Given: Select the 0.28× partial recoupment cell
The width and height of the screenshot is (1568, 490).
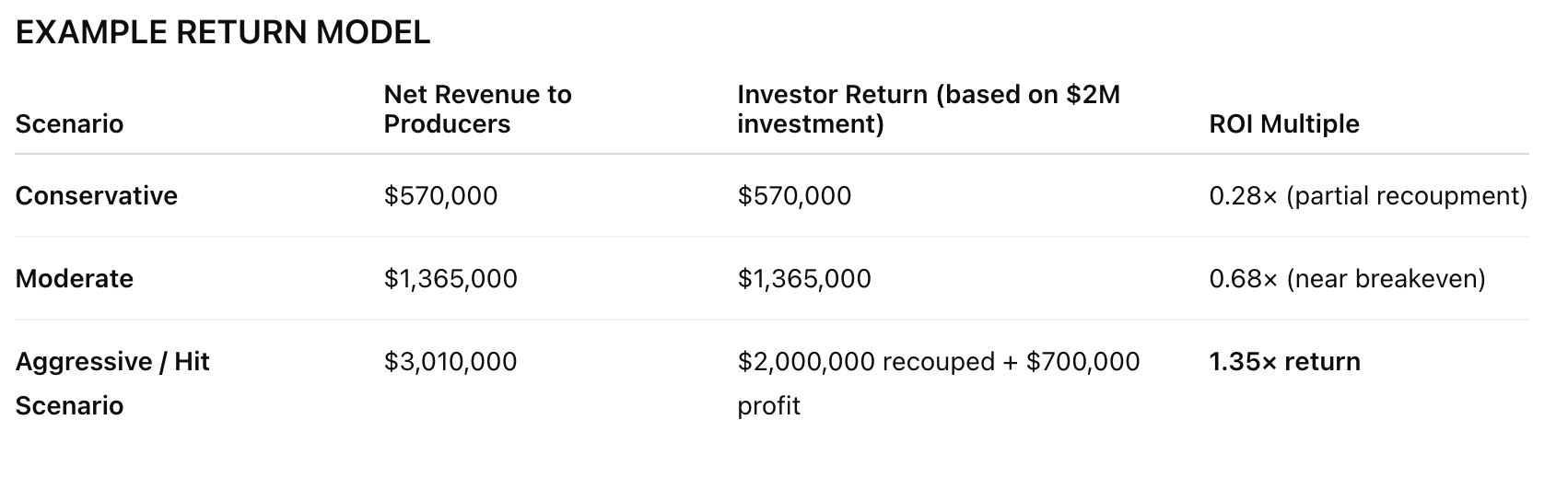Looking at the screenshot, I should (1368, 195).
